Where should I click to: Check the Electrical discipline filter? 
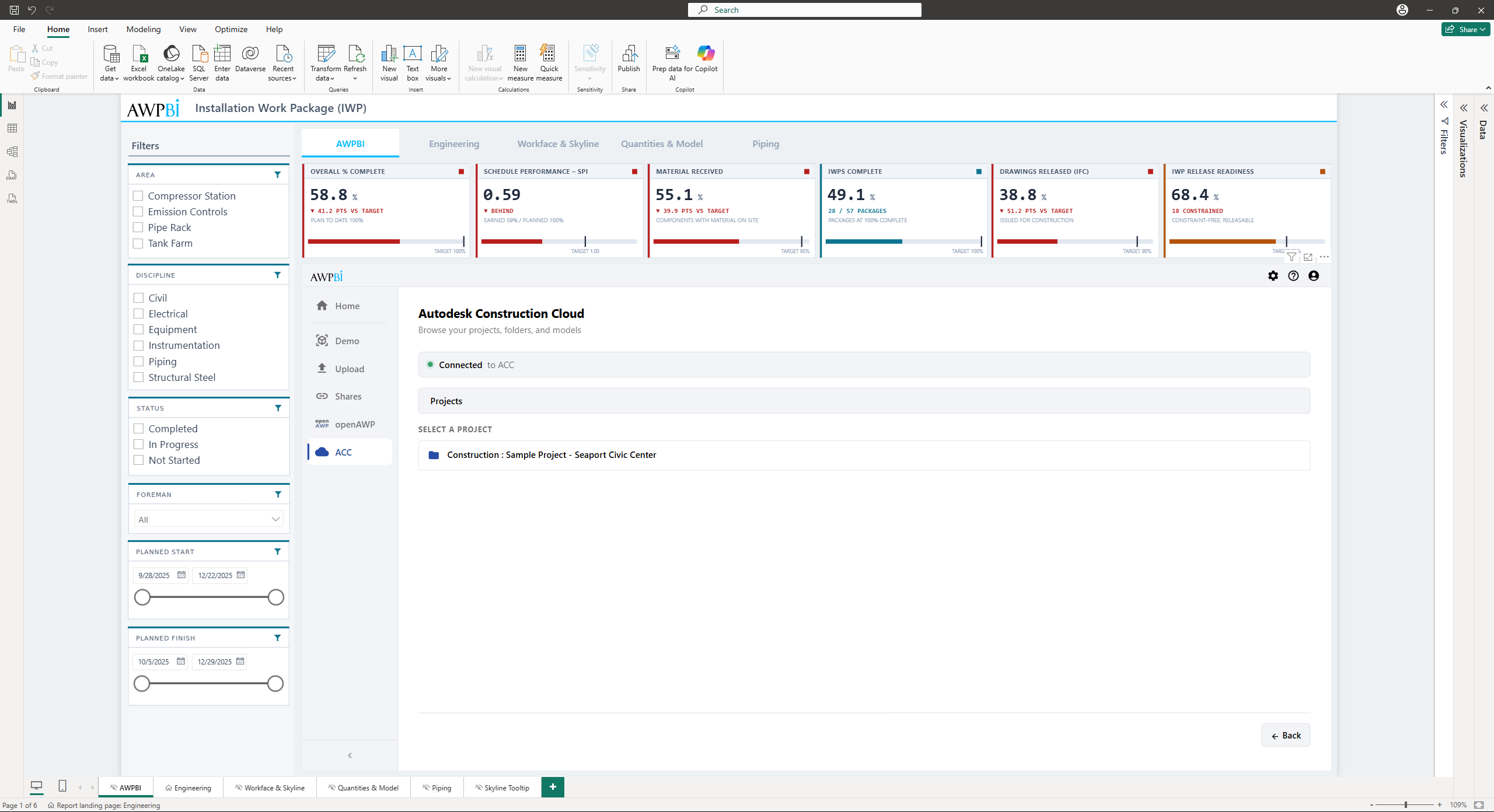coord(139,314)
